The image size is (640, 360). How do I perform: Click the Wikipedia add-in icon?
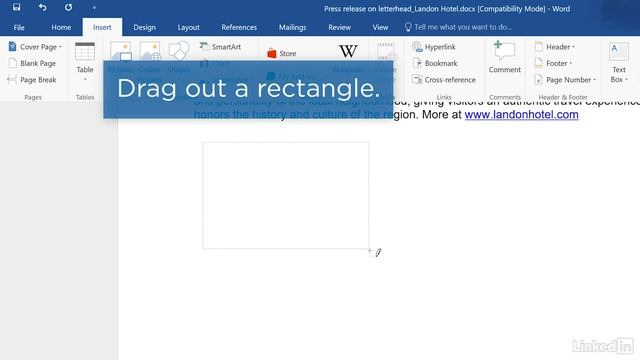point(348,51)
